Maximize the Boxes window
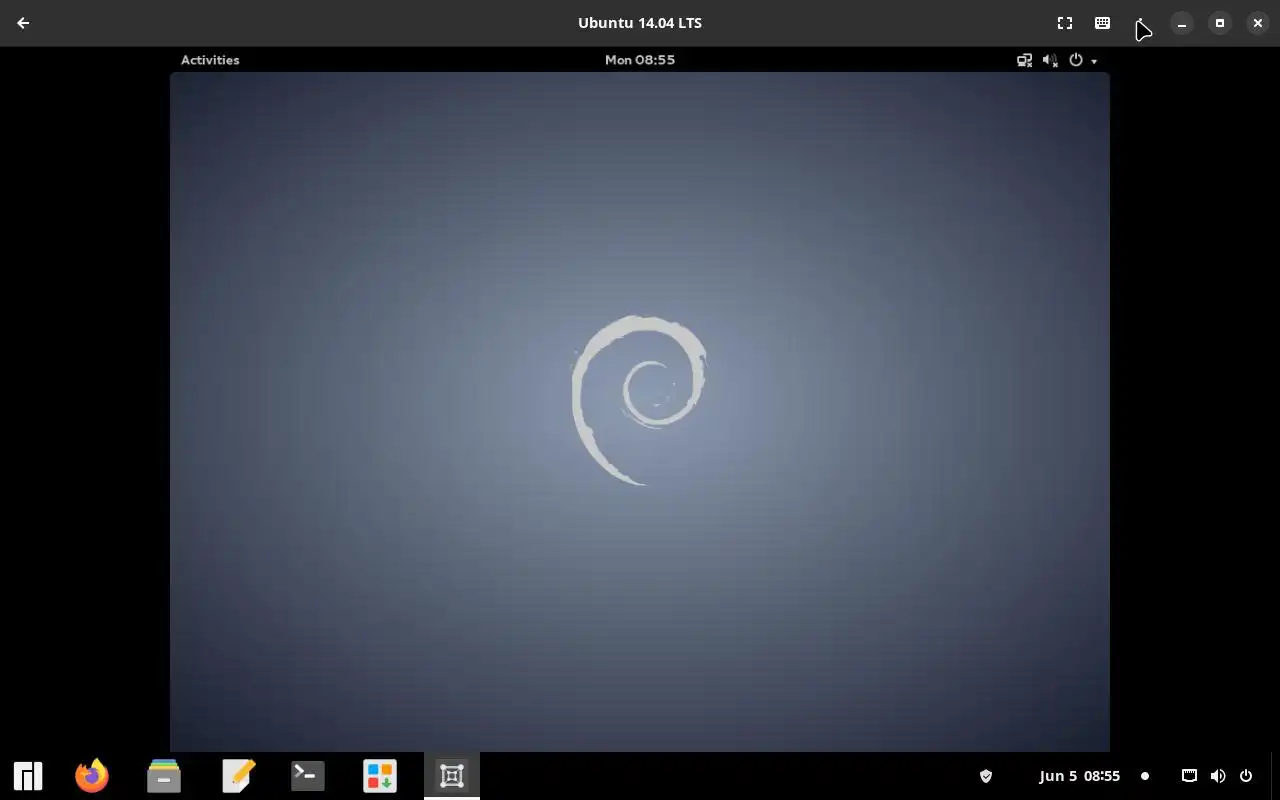The image size is (1280, 800). 1220,23
